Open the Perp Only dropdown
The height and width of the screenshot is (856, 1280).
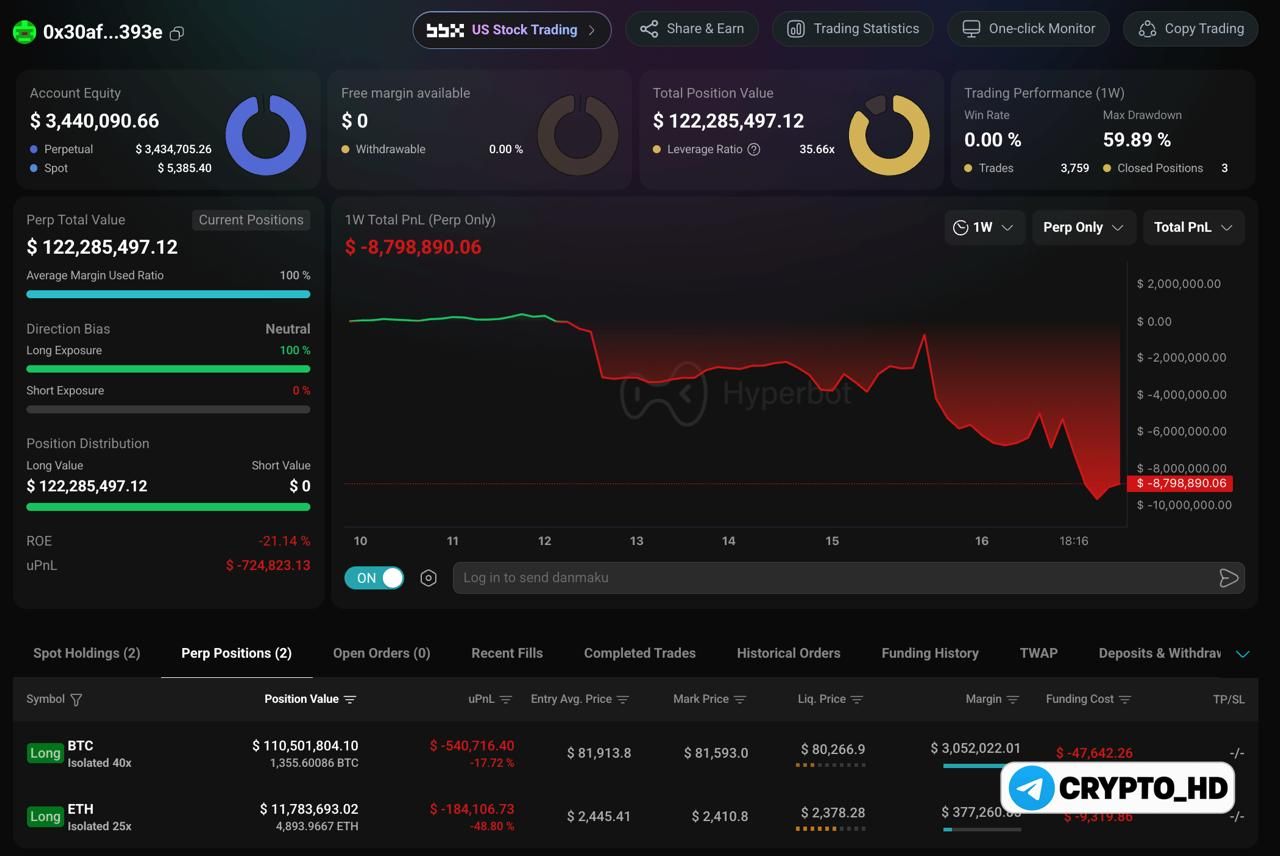coord(1084,227)
